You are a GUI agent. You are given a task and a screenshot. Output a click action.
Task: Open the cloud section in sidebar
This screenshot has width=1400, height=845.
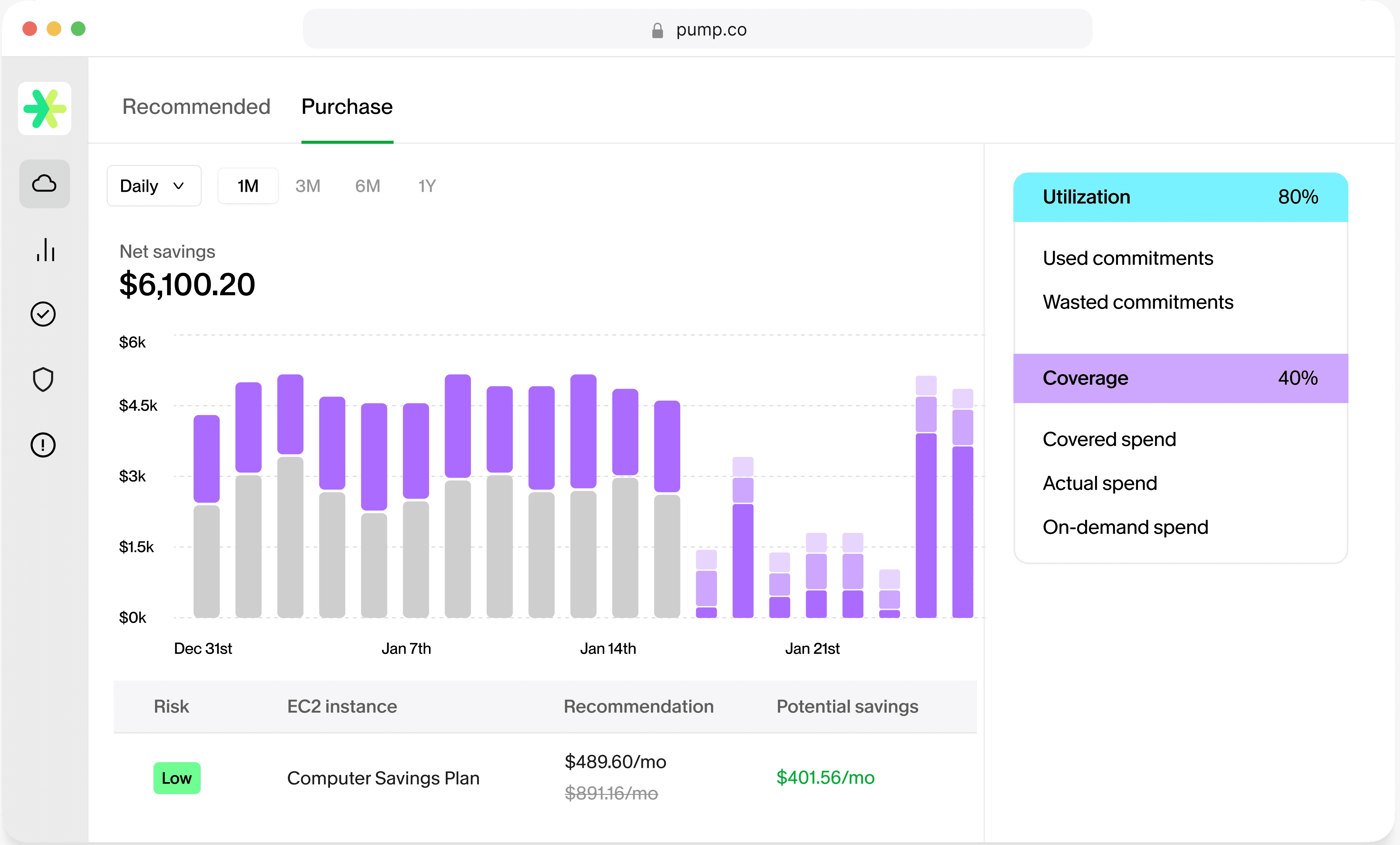point(44,183)
